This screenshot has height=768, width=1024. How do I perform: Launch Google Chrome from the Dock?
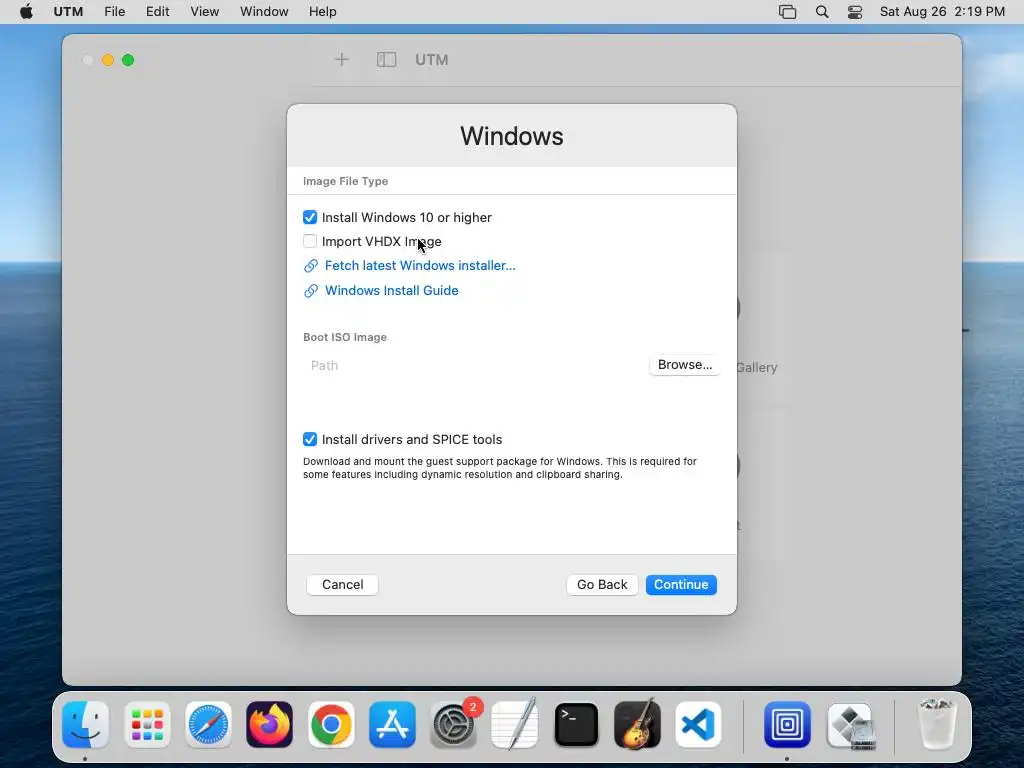coord(331,724)
